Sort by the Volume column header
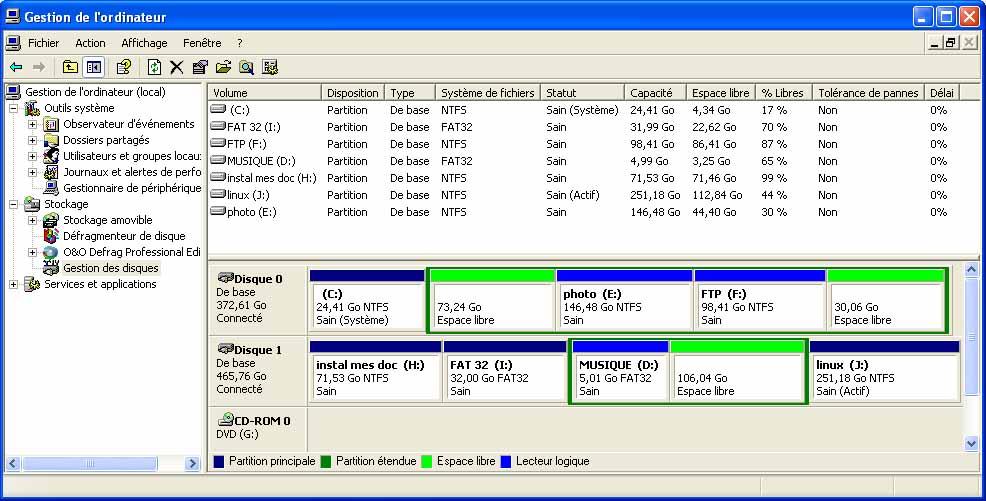The image size is (986, 501). coord(265,92)
